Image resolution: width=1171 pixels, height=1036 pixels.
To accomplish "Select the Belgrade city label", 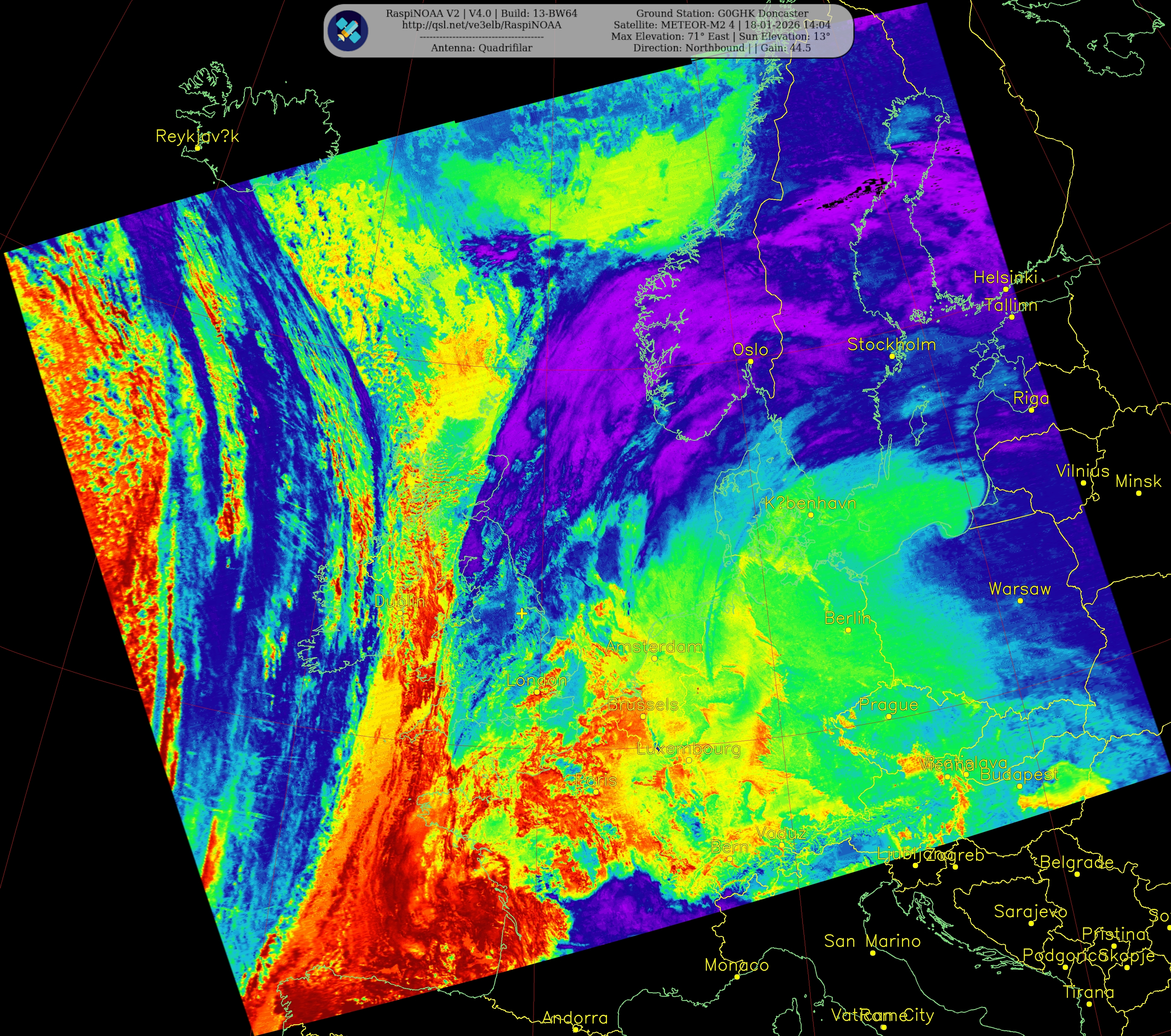I will 1076,862.
